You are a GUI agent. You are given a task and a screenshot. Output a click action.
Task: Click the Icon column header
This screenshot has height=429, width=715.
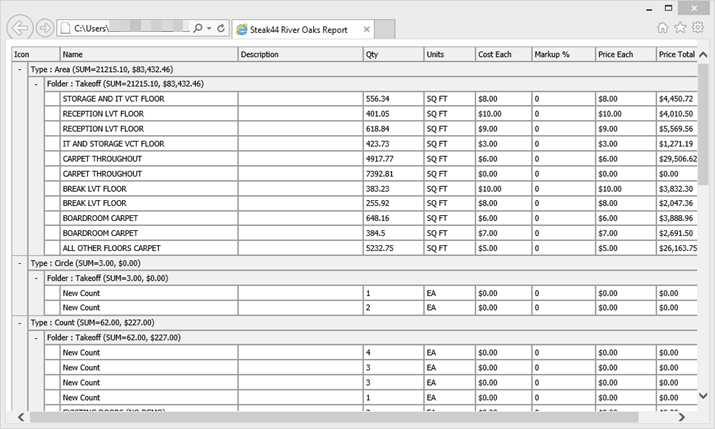click(x=36, y=54)
